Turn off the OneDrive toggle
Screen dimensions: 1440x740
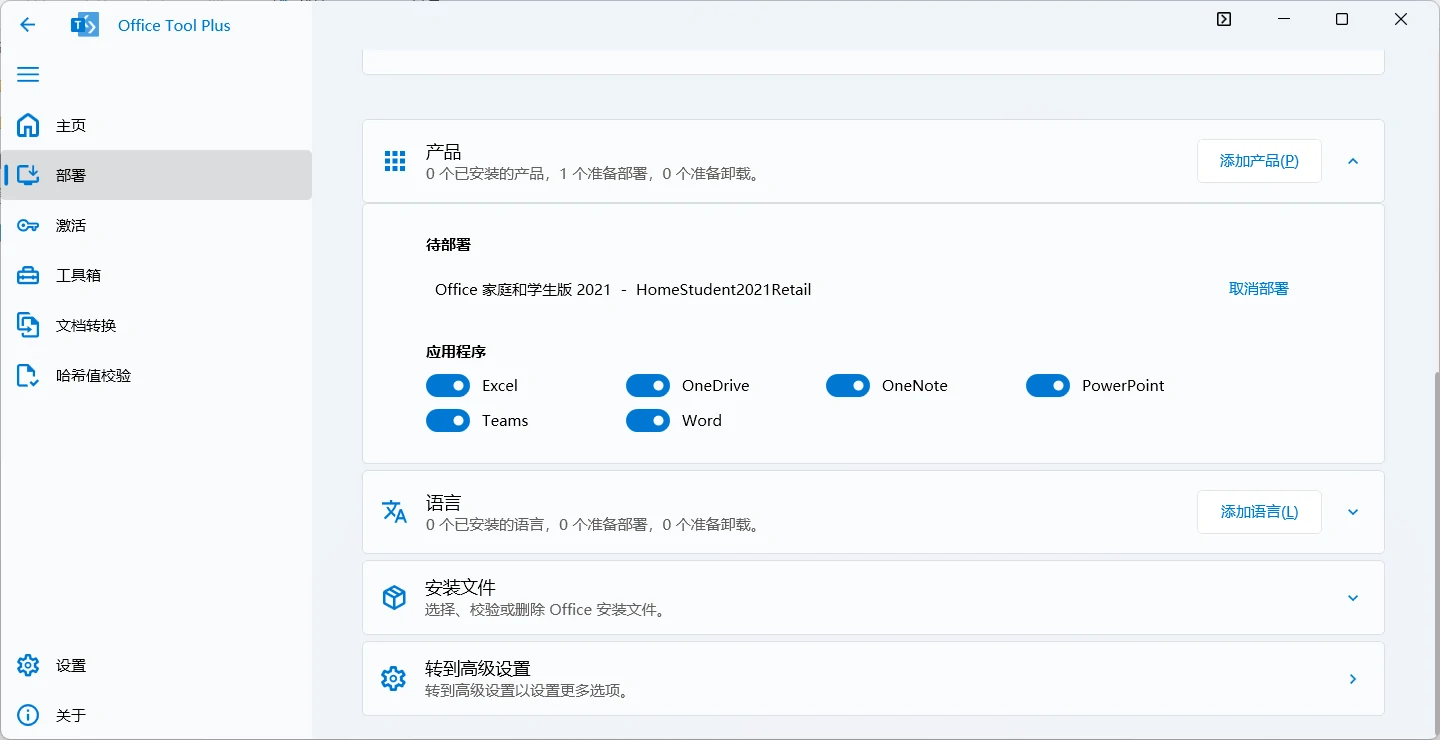tap(648, 386)
